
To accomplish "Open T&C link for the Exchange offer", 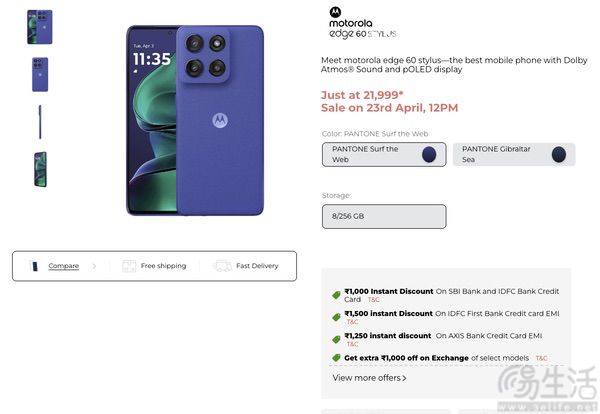I will [541, 358].
